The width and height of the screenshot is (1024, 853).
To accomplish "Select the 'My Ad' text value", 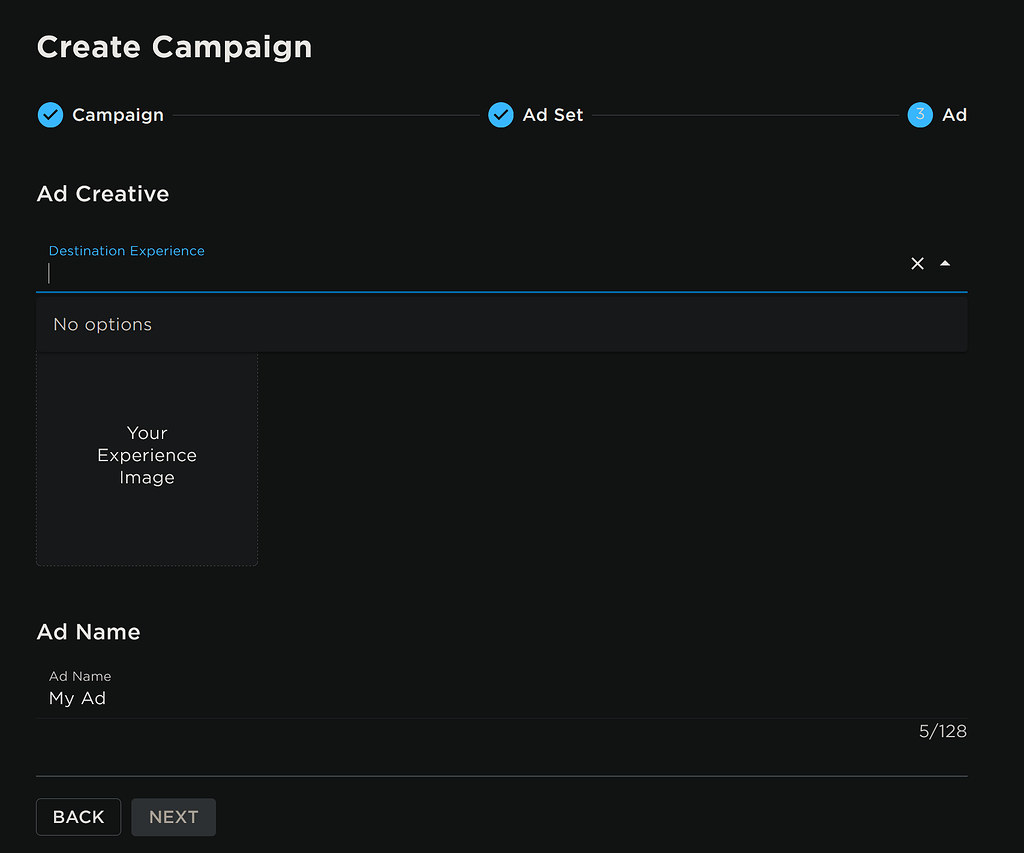I will click(77, 698).
